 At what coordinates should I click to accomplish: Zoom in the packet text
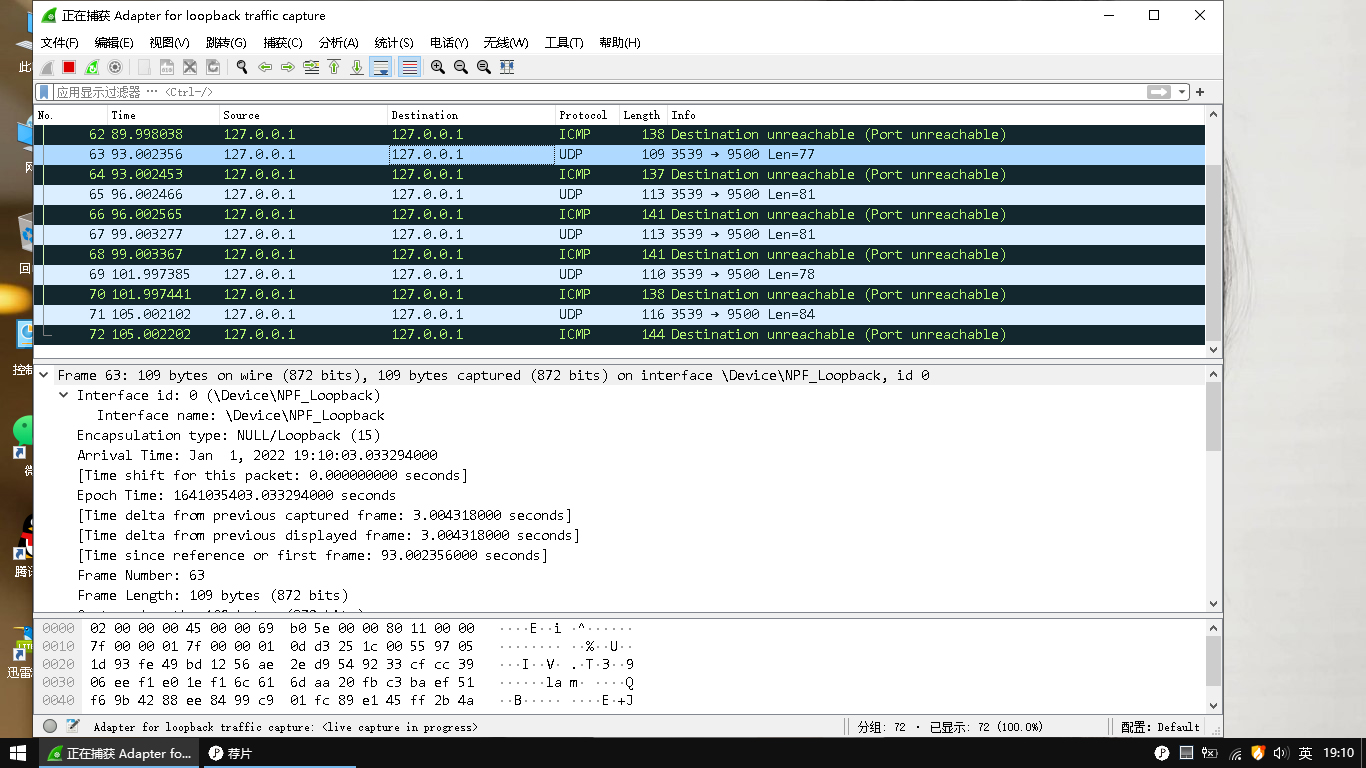[438, 67]
